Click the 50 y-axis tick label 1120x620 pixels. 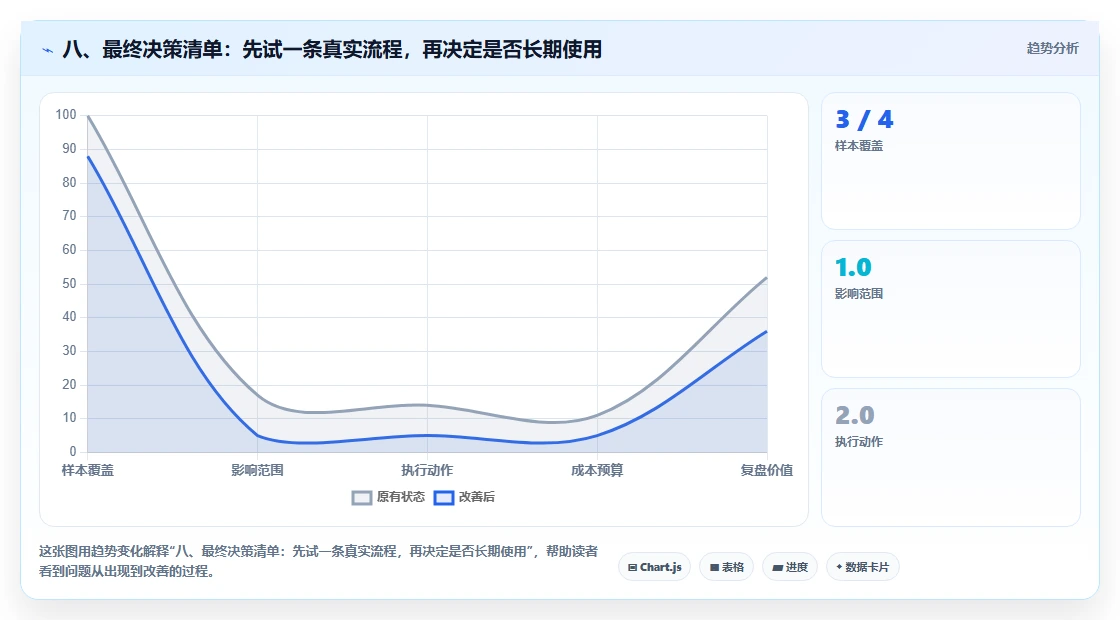pos(69,284)
